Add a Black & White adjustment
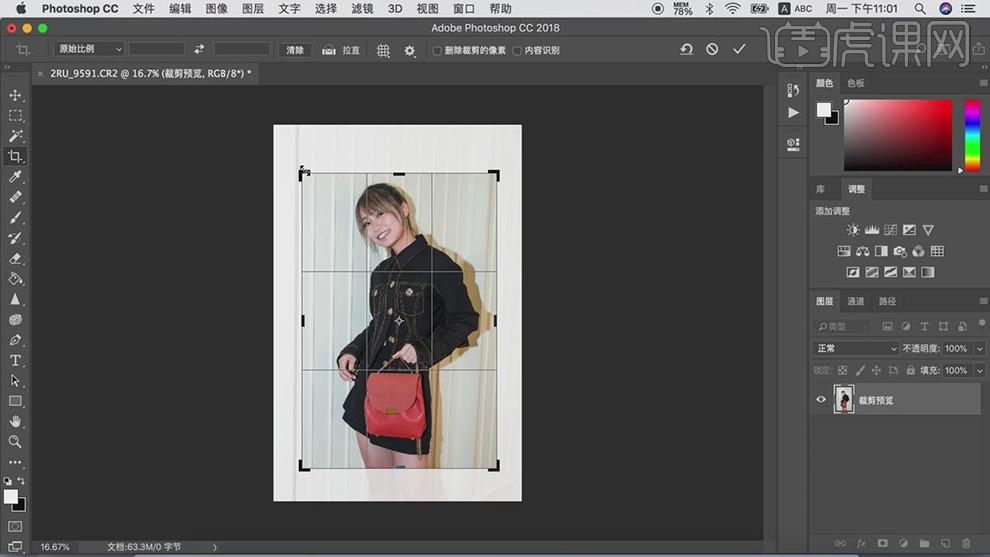The width and height of the screenshot is (990, 557). 881,251
